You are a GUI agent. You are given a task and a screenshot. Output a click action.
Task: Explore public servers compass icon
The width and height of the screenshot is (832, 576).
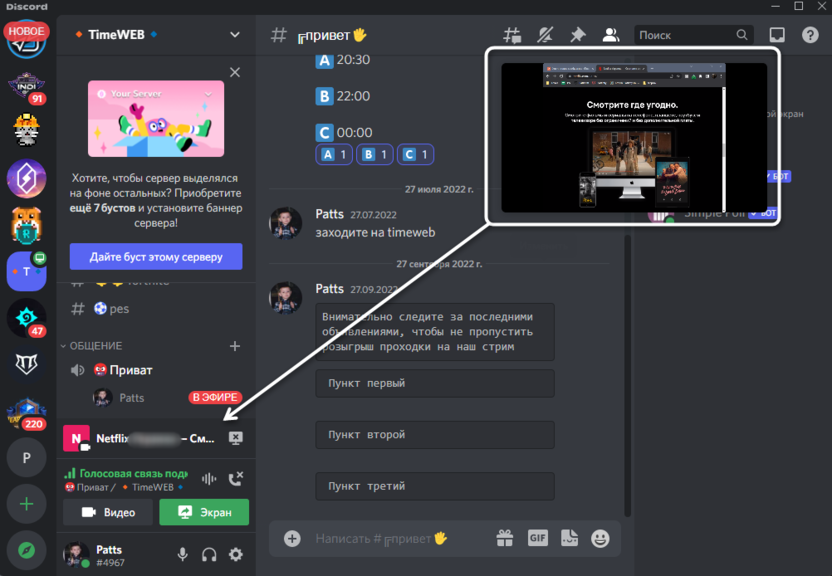[27, 551]
